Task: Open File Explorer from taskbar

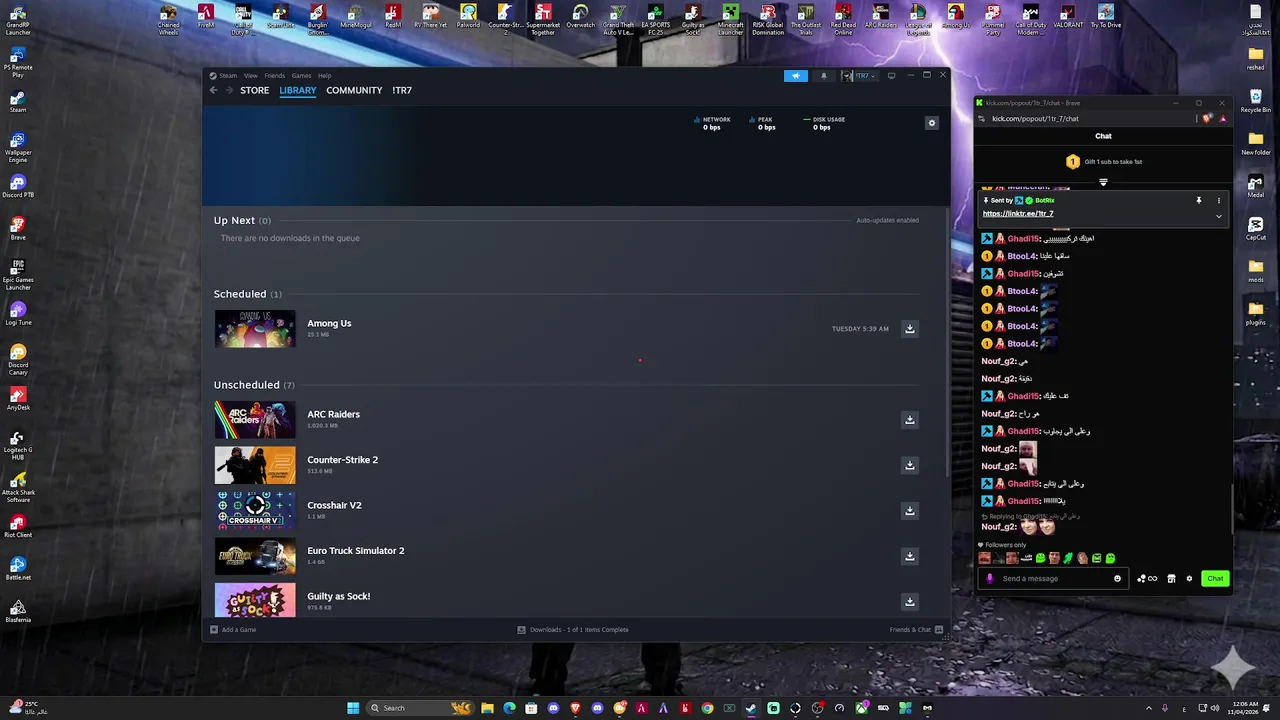Action: point(487,708)
